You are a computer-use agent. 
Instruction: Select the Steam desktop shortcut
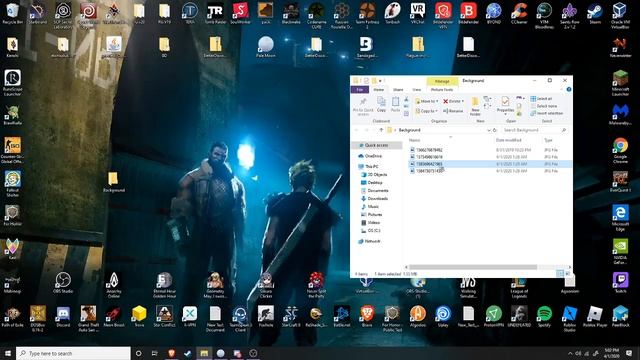click(595, 13)
